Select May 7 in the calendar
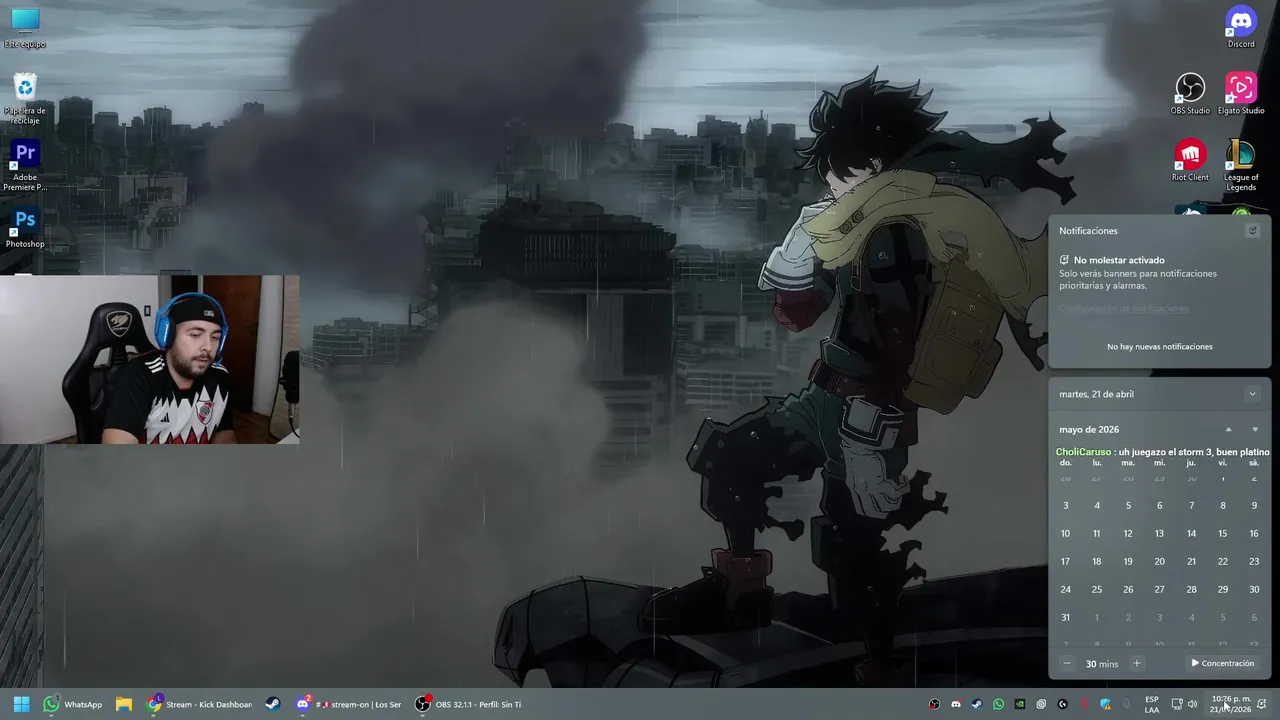This screenshot has width=1280, height=720. click(1191, 506)
